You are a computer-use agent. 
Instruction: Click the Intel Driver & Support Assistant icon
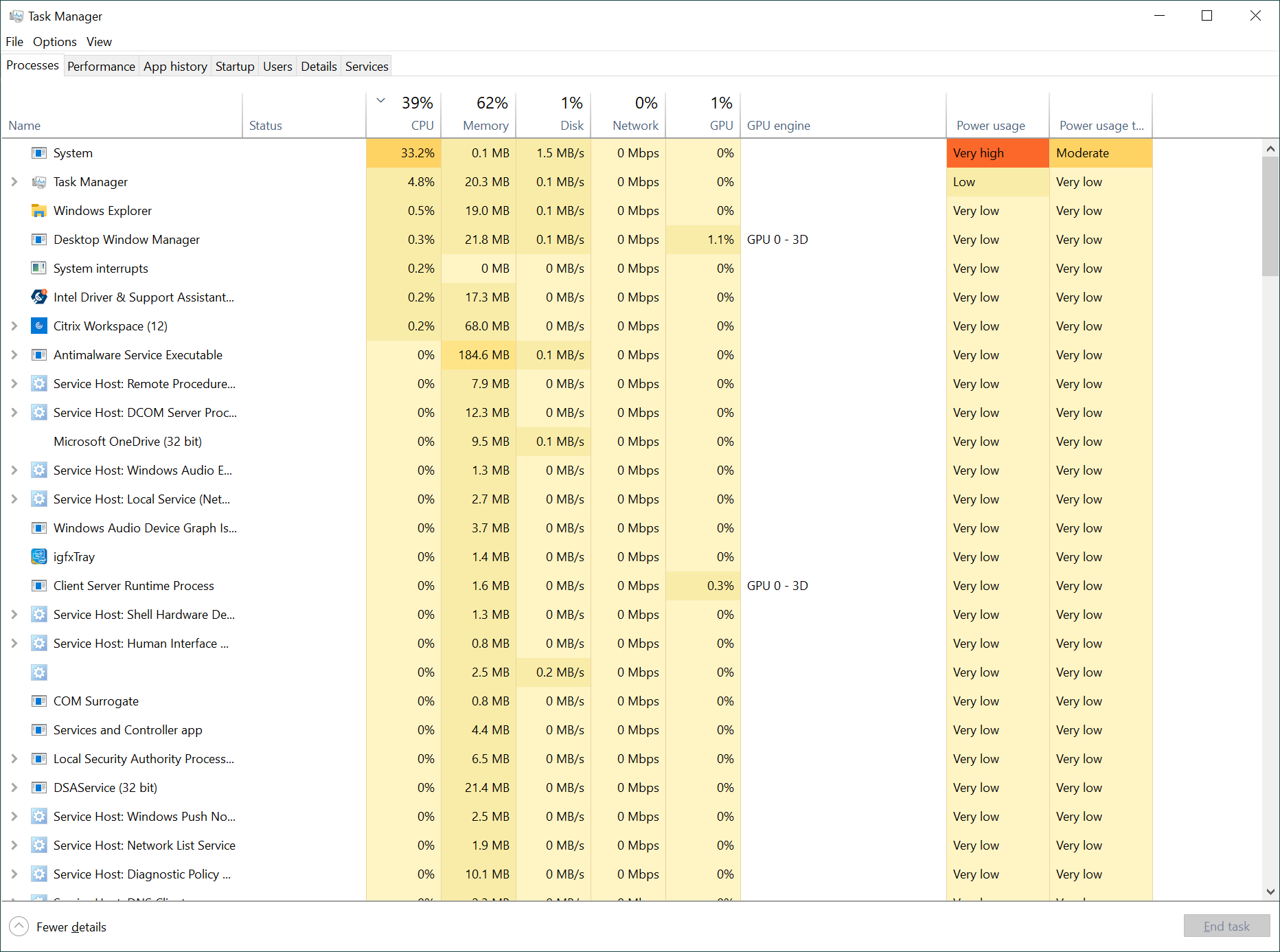click(39, 297)
